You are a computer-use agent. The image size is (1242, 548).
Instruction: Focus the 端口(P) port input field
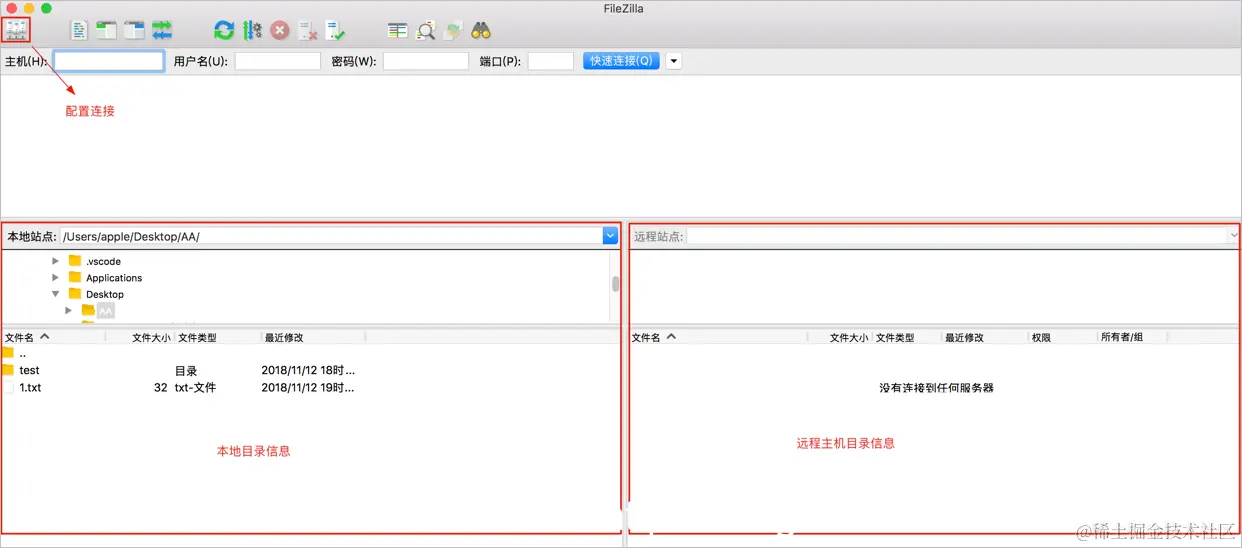click(x=551, y=61)
